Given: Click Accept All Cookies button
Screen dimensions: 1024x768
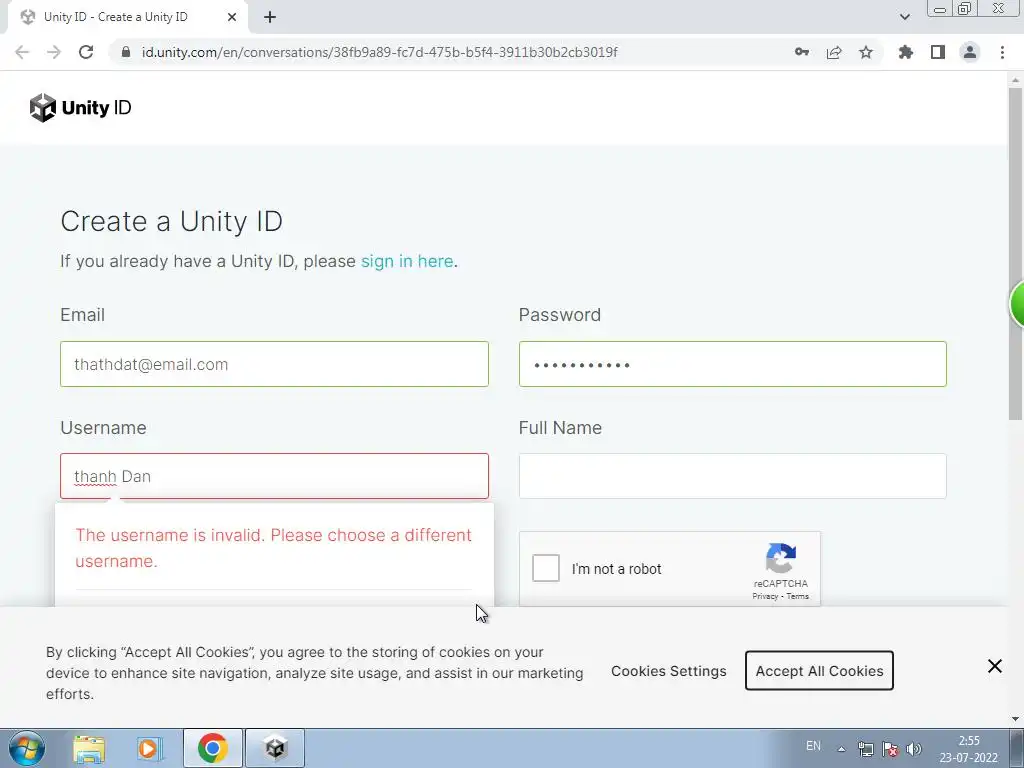Looking at the screenshot, I should [820, 671].
